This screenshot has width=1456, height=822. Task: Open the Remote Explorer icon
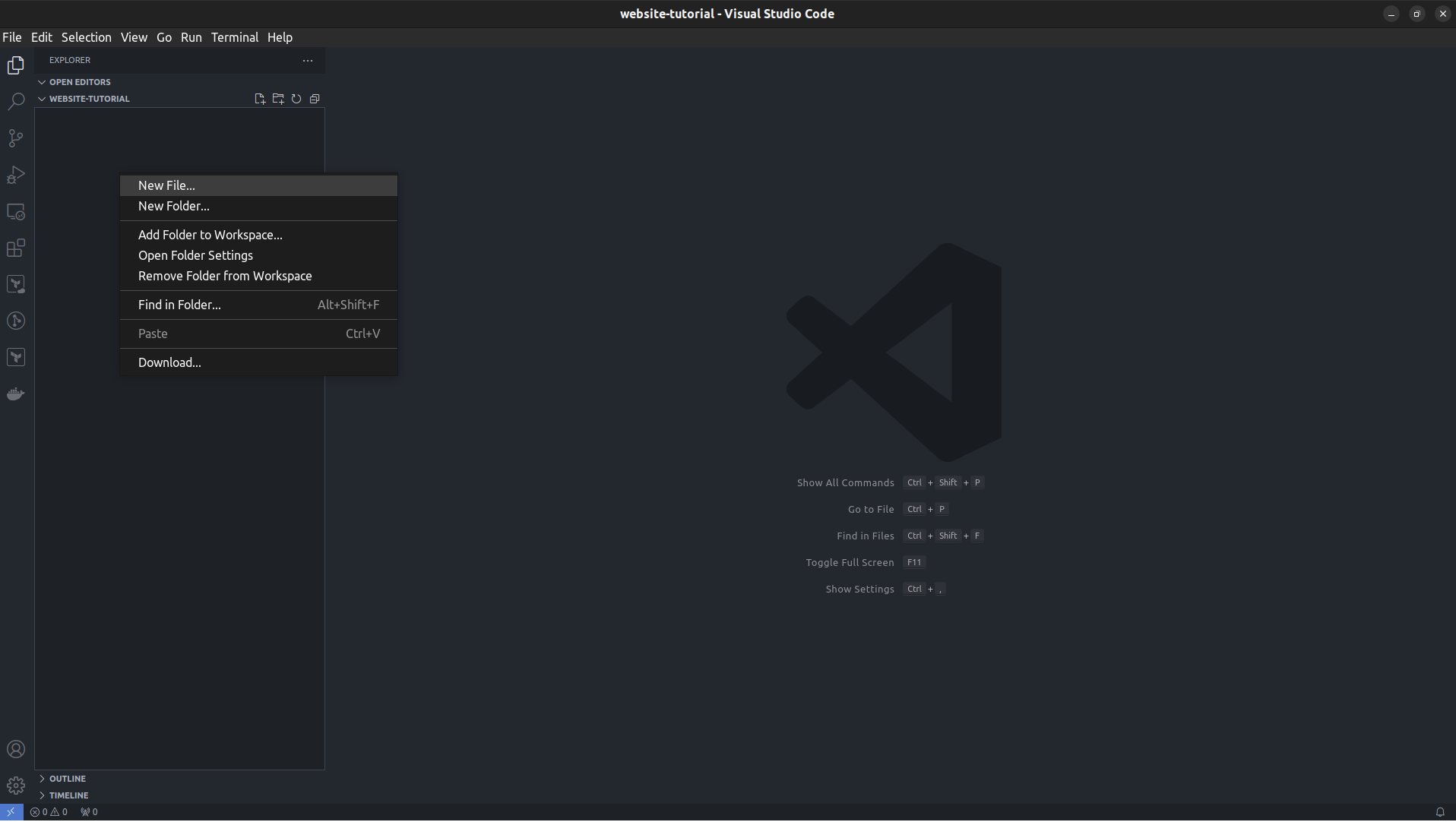(x=16, y=211)
